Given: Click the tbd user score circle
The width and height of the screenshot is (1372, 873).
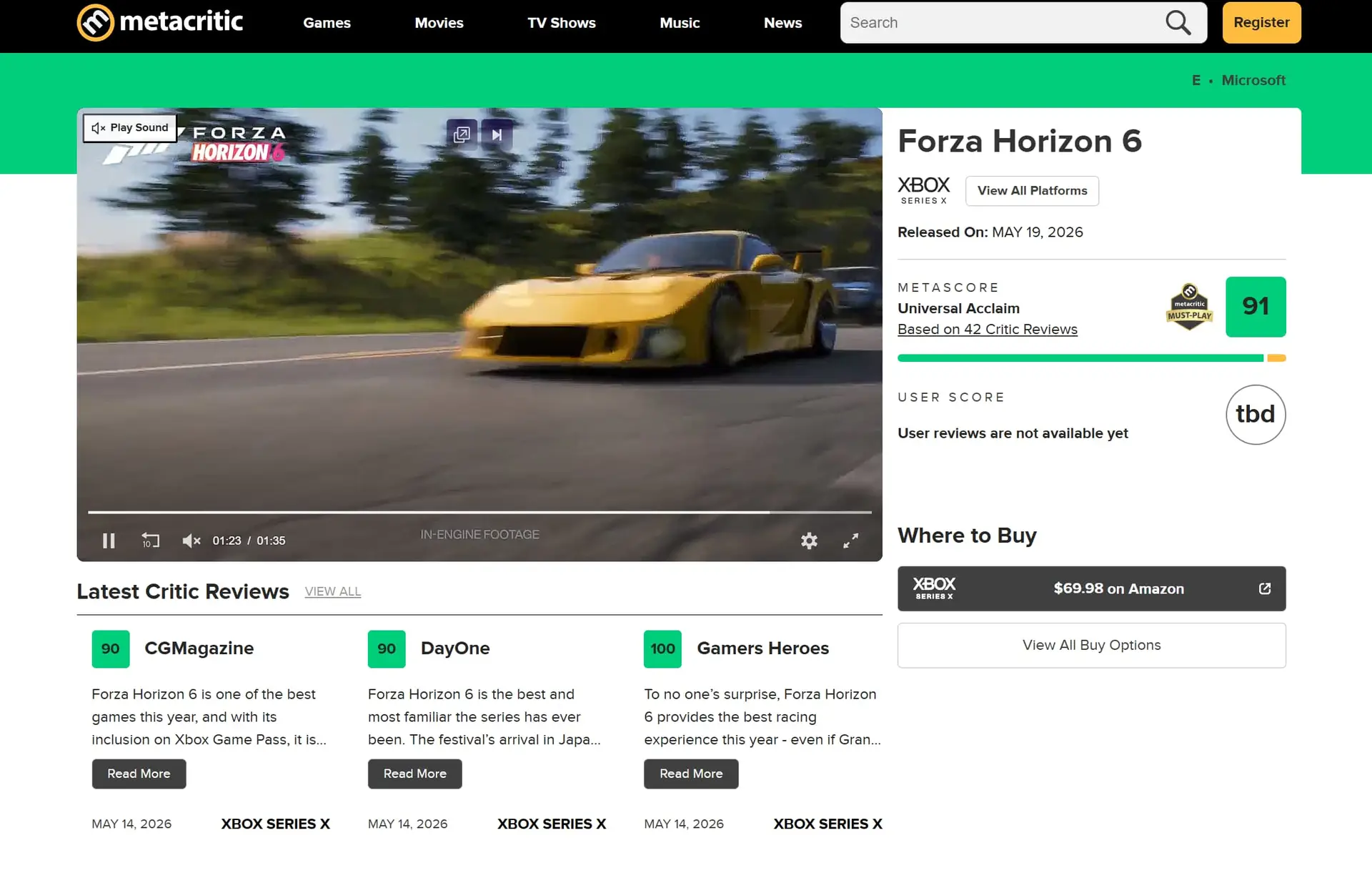Looking at the screenshot, I should click(1256, 415).
